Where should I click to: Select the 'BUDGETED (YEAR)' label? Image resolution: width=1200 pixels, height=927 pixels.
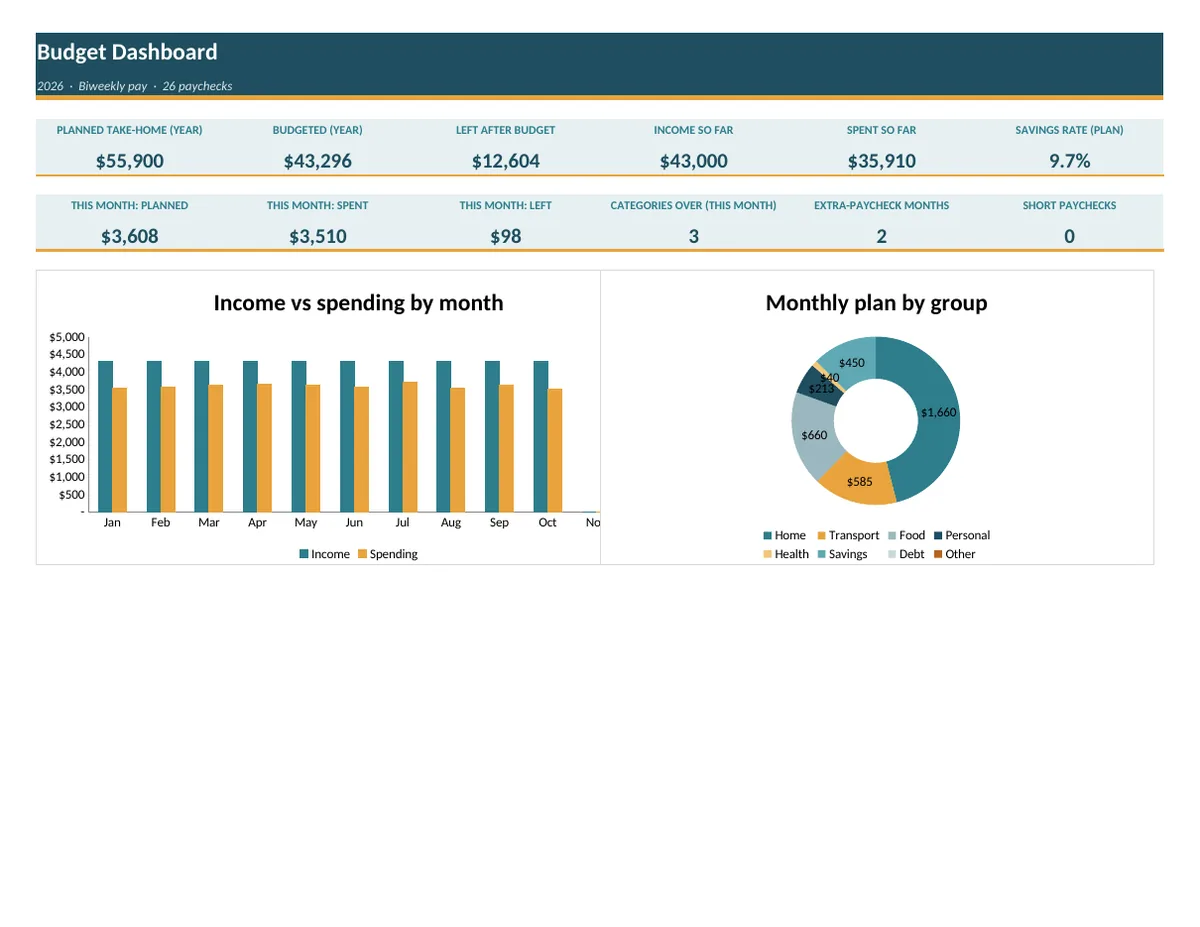[317, 130]
